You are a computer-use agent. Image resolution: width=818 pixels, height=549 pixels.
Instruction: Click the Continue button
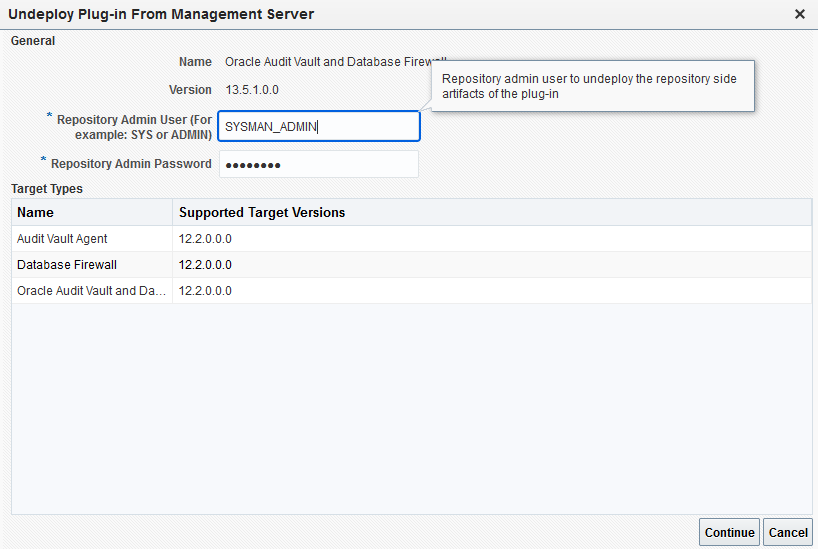(729, 532)
